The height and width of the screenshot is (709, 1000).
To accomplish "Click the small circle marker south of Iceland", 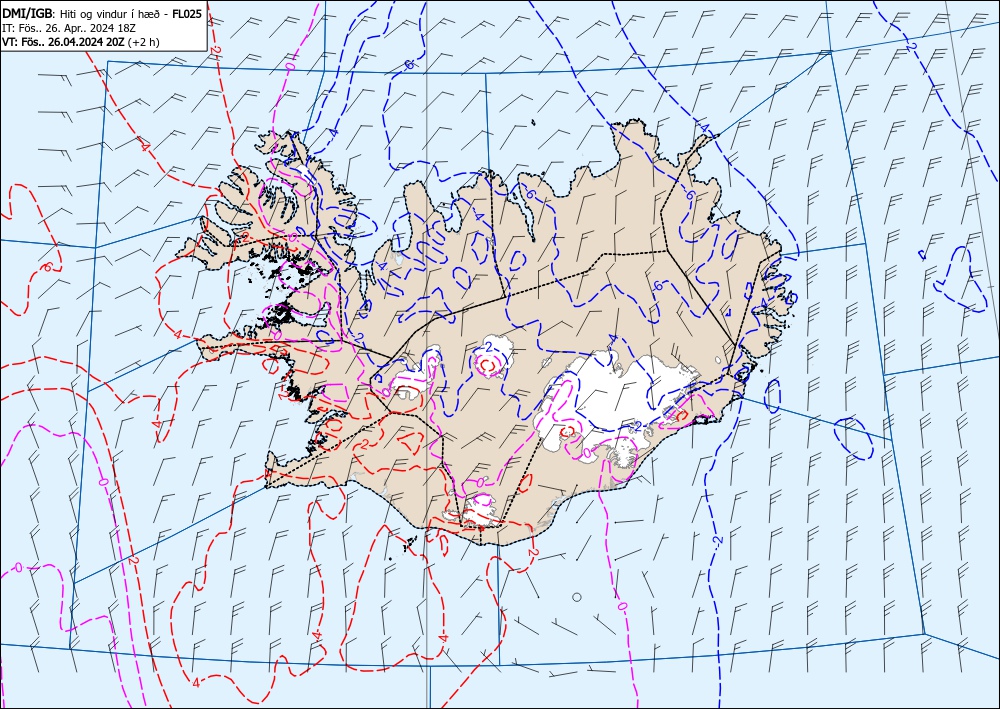I will pyautogui.click(x=577, y=597).
